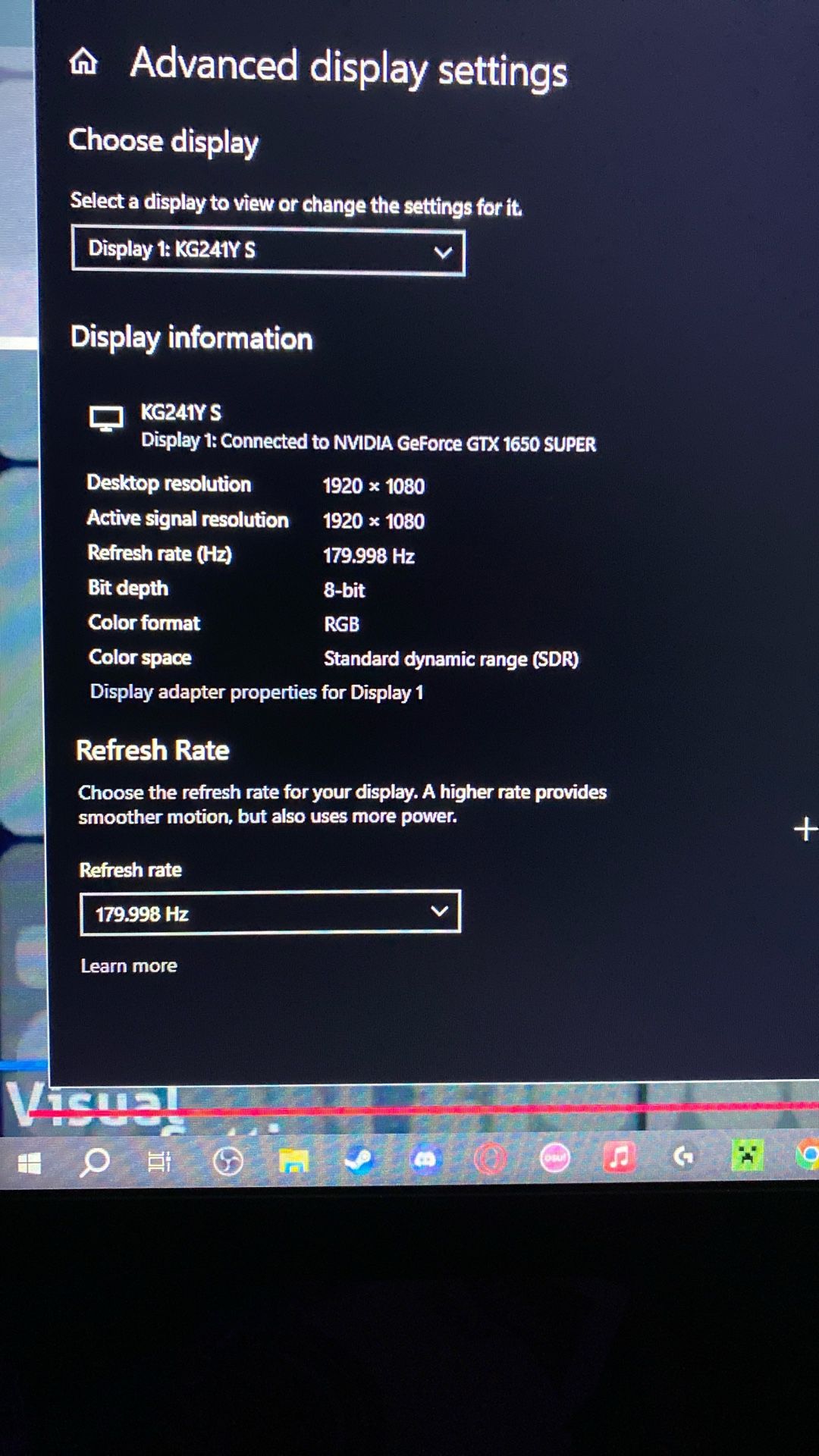The image size is (819, 1456).
Task: Launch Minecraft from the taskbar
Action: coord(747,1156)
